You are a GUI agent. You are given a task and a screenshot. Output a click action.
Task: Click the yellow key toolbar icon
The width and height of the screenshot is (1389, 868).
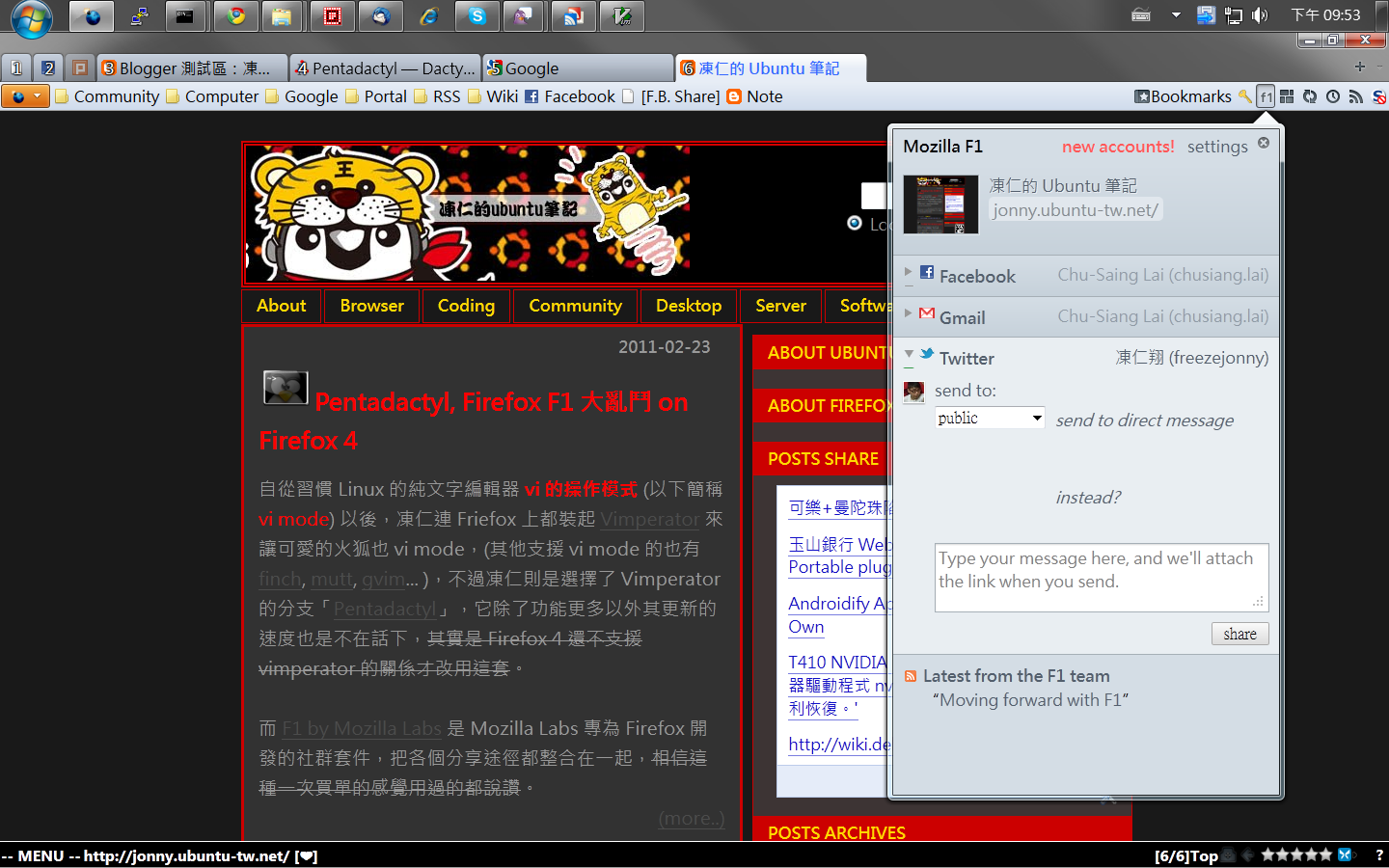tap(1245, 96)
